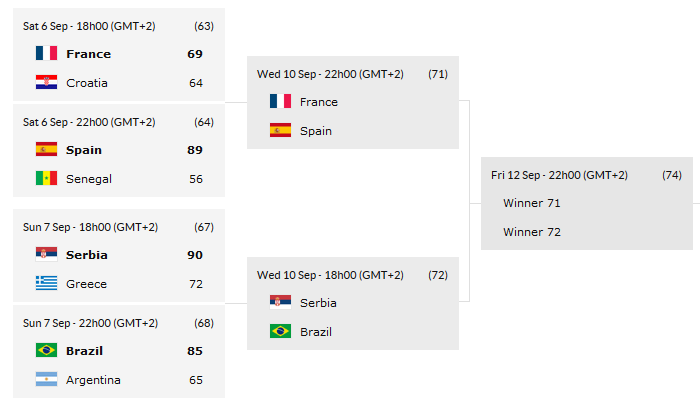The height and width of the screenshot is (407, 700).
Task: Select Winner 72 slot in final
Action: (531, 232)
